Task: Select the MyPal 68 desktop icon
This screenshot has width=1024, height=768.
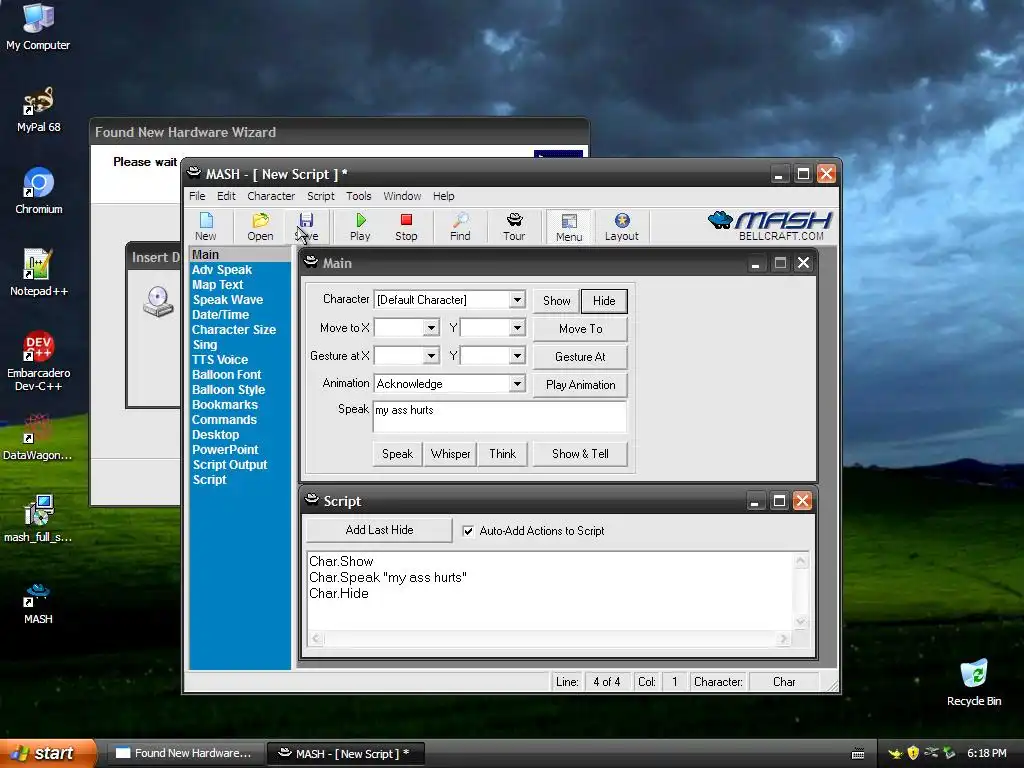Action: point(38,110)
